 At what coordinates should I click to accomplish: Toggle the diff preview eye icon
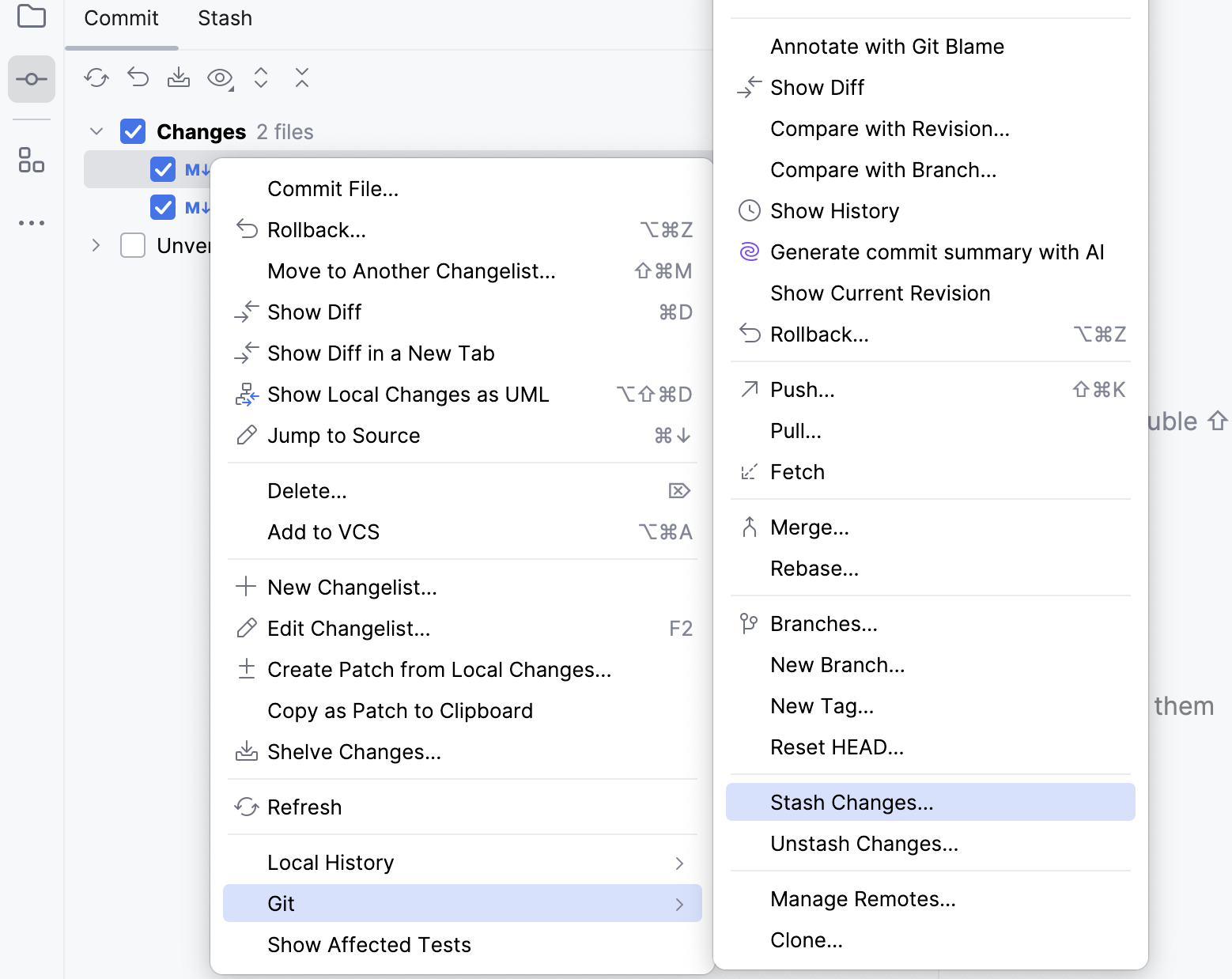219,77
